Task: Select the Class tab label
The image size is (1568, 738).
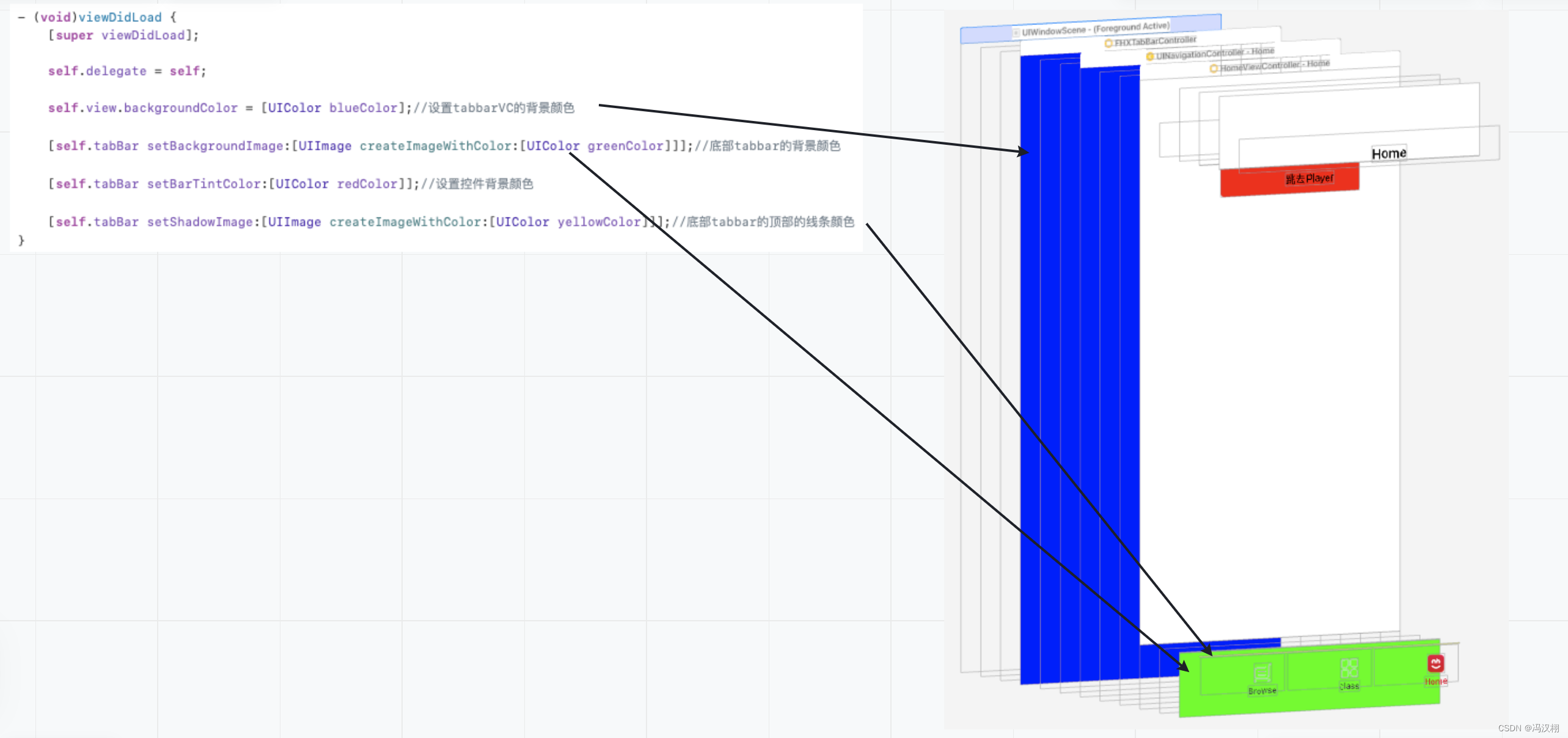Action: [1349, 686]
